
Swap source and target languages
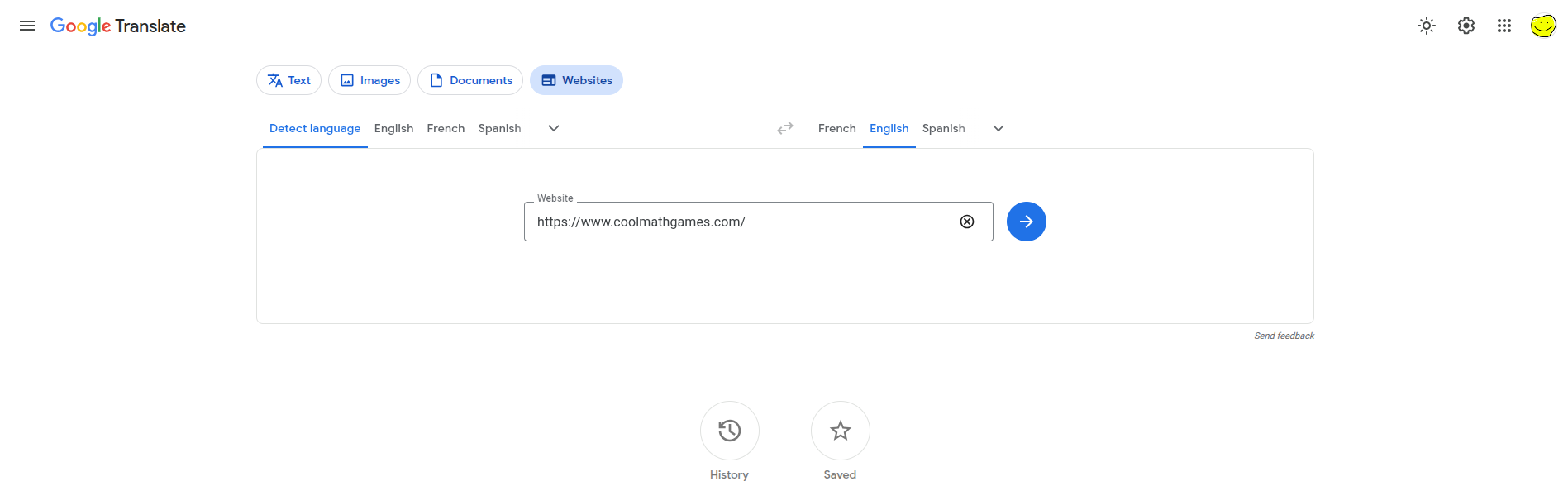tap(785, 128)
